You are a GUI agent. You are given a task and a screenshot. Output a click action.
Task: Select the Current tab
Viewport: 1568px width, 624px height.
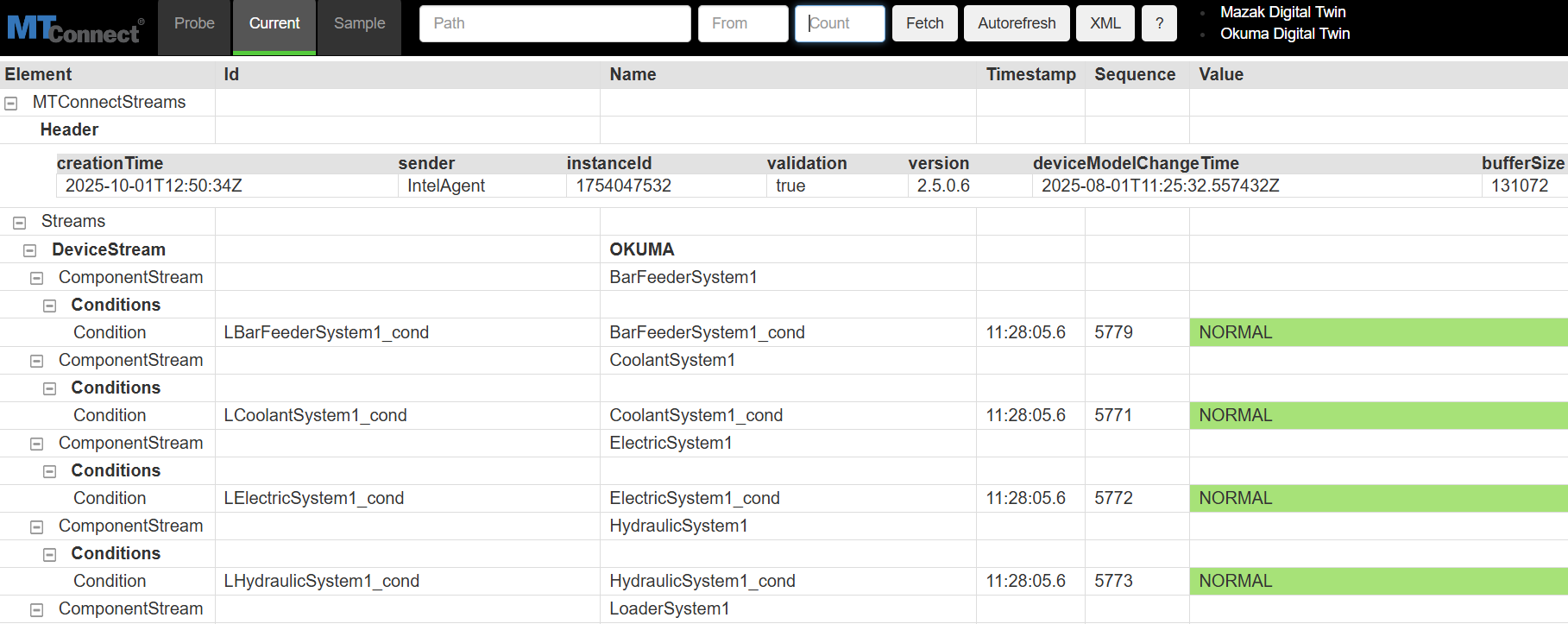coord(274,24)
